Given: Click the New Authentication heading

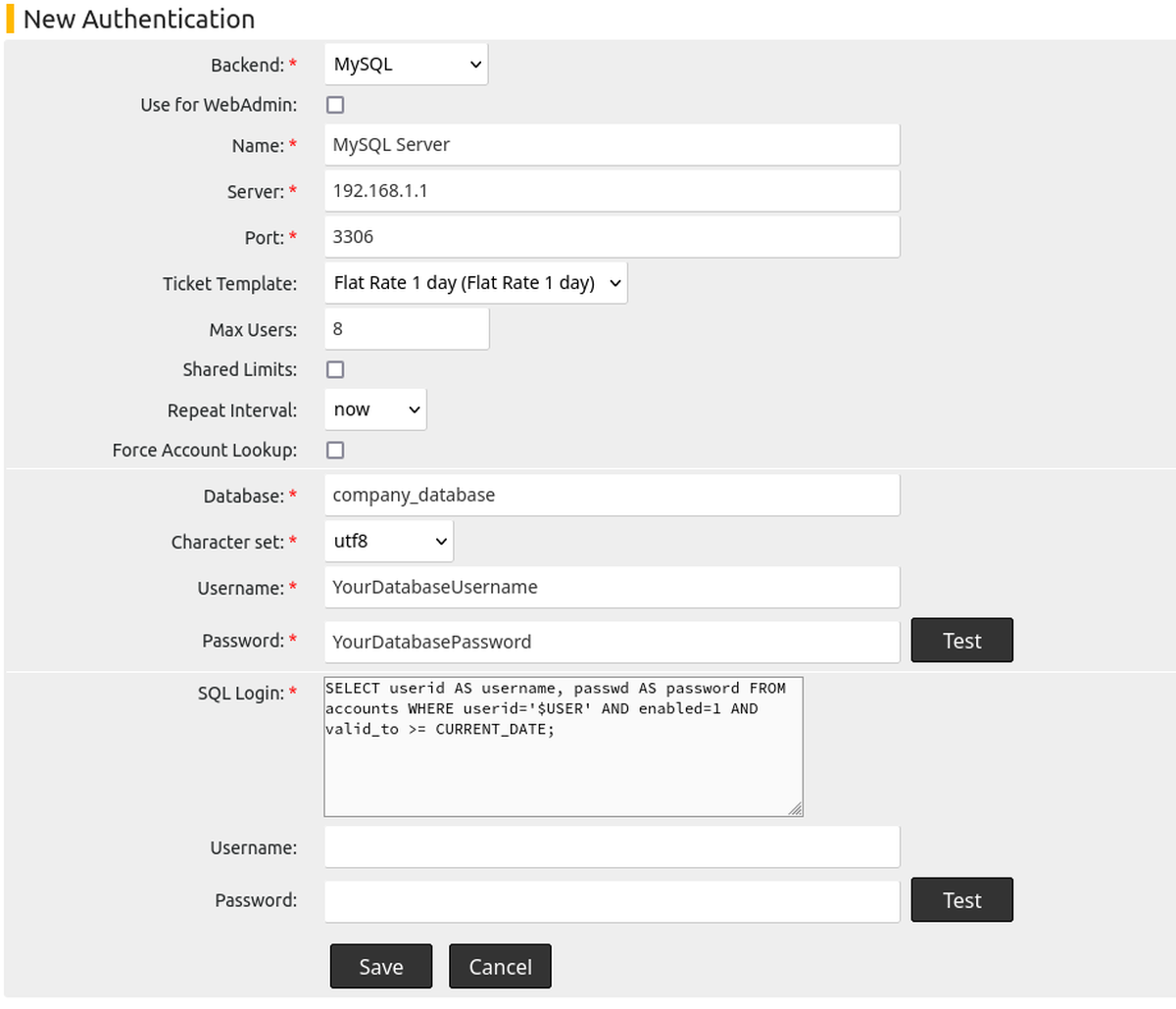Looking at the screenshot, I should [x=139, y=19].
